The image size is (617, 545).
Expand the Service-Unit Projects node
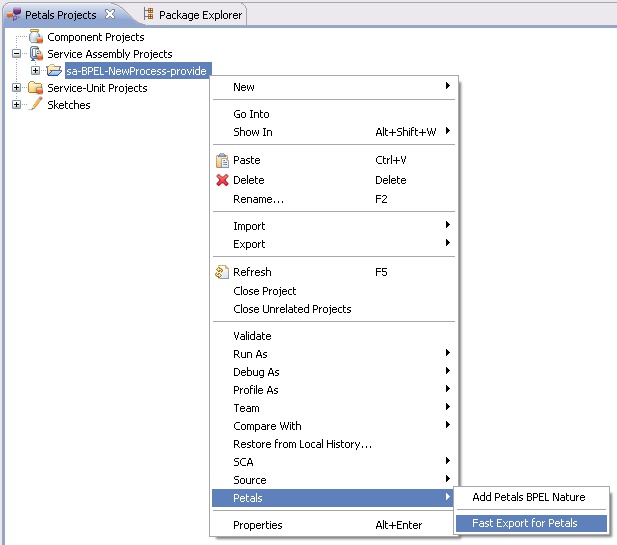(17, 88)
